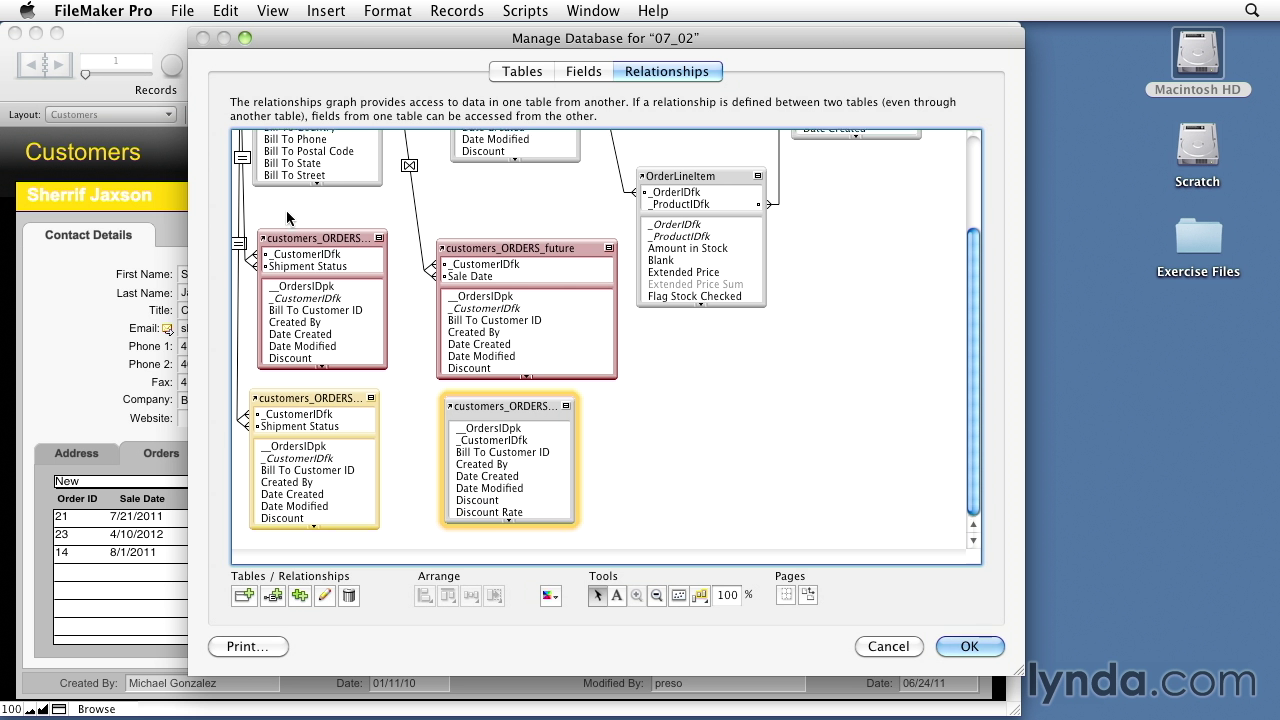
Task: Switch to Address tab in Customers window
Action: point(76,453)
